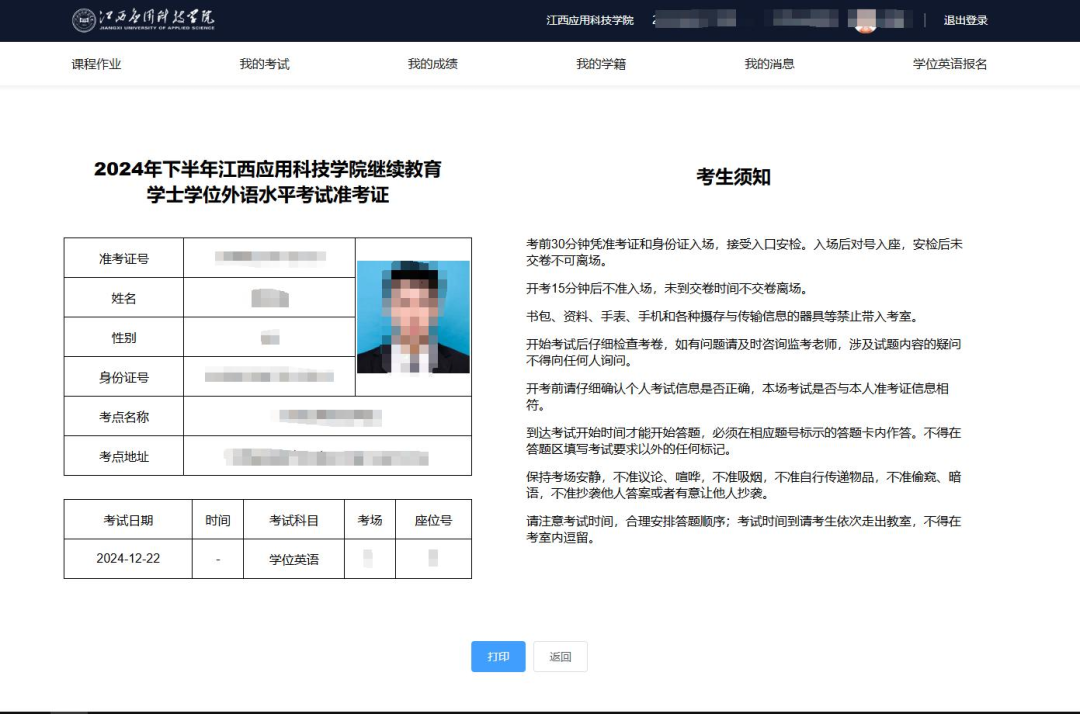Open the 我的考试 section
Viewport: 1080px width, 714px height.
264,63
